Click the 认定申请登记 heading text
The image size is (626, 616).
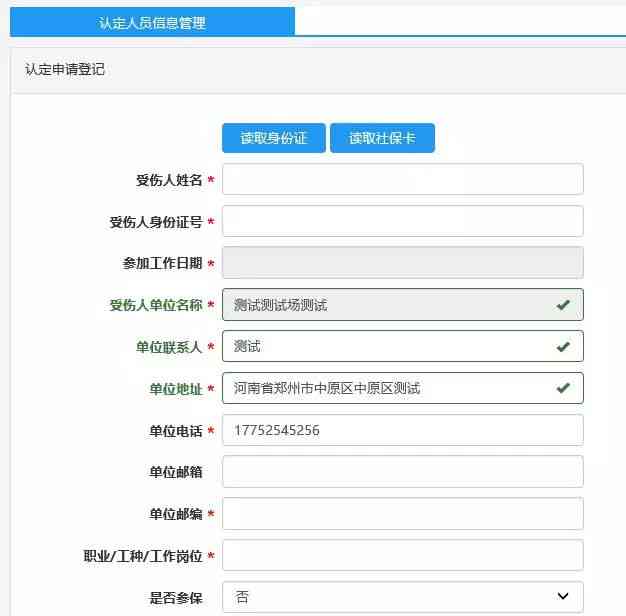[x=65, y=69]
